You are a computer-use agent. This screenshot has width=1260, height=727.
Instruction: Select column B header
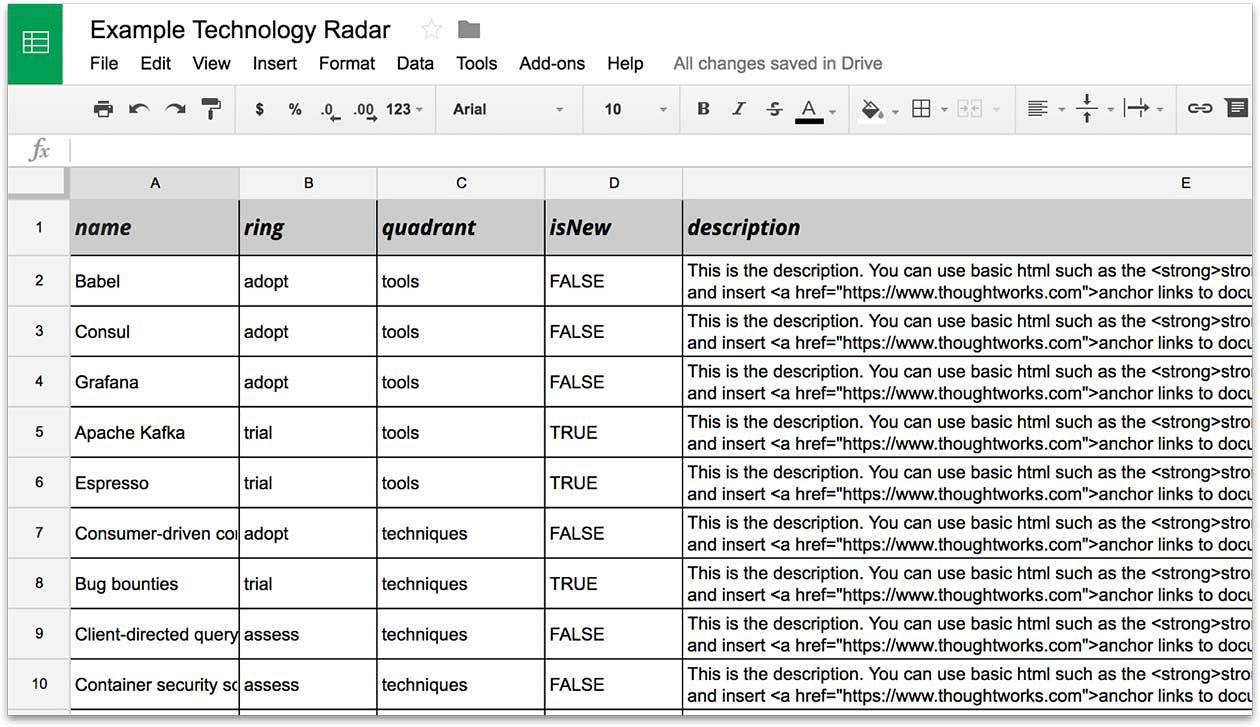click(x=308, y=183)
